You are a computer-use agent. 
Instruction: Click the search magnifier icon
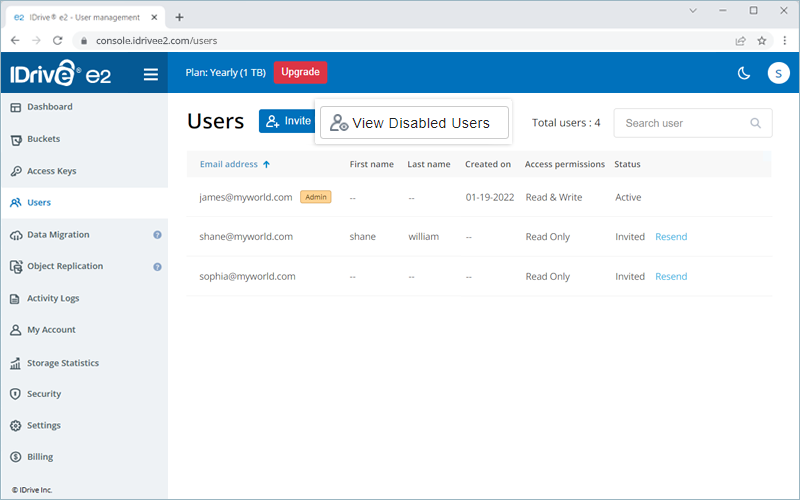click(x=755, y=123)
